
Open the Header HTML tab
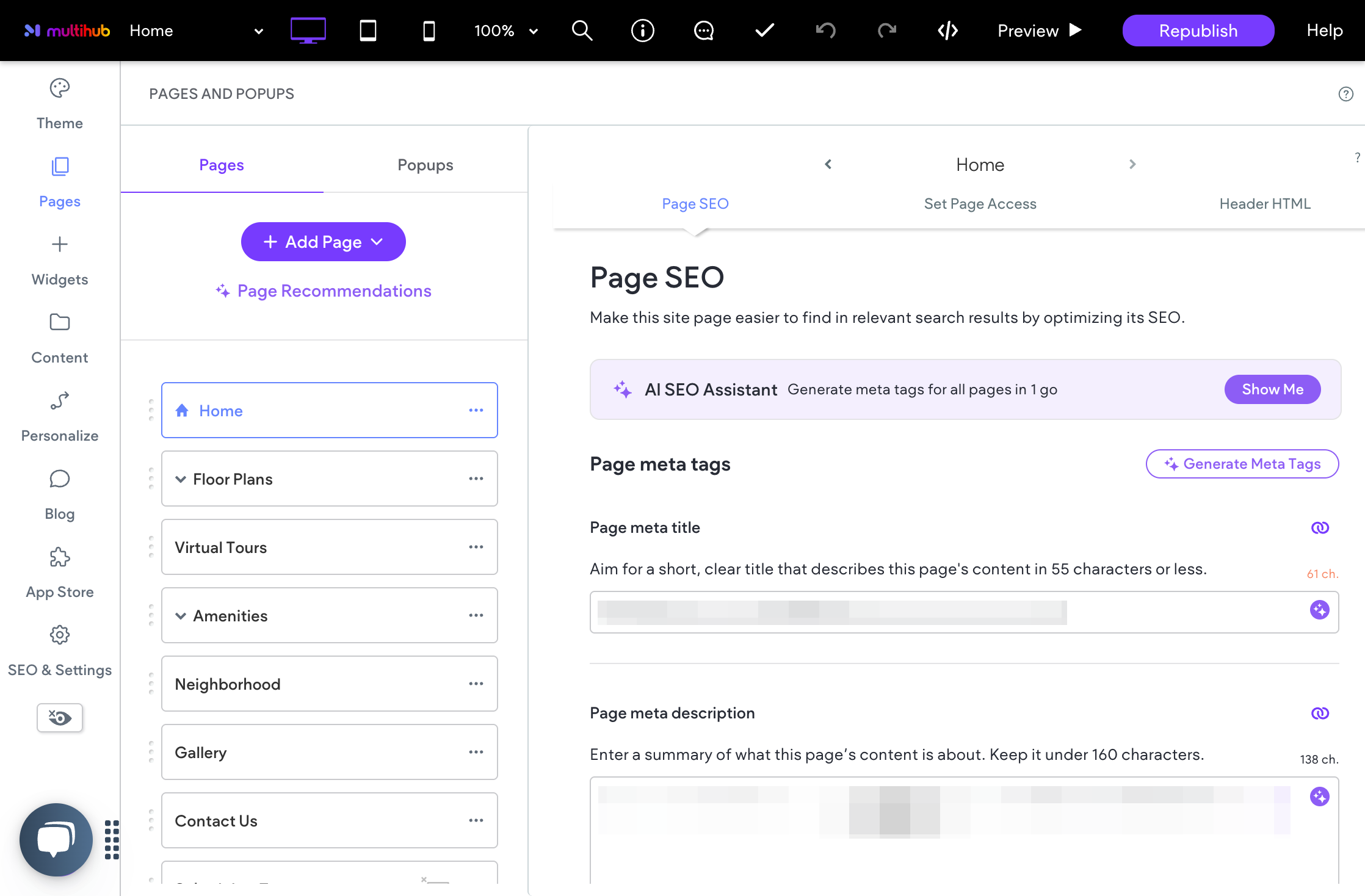click(x=1265, y=204)
